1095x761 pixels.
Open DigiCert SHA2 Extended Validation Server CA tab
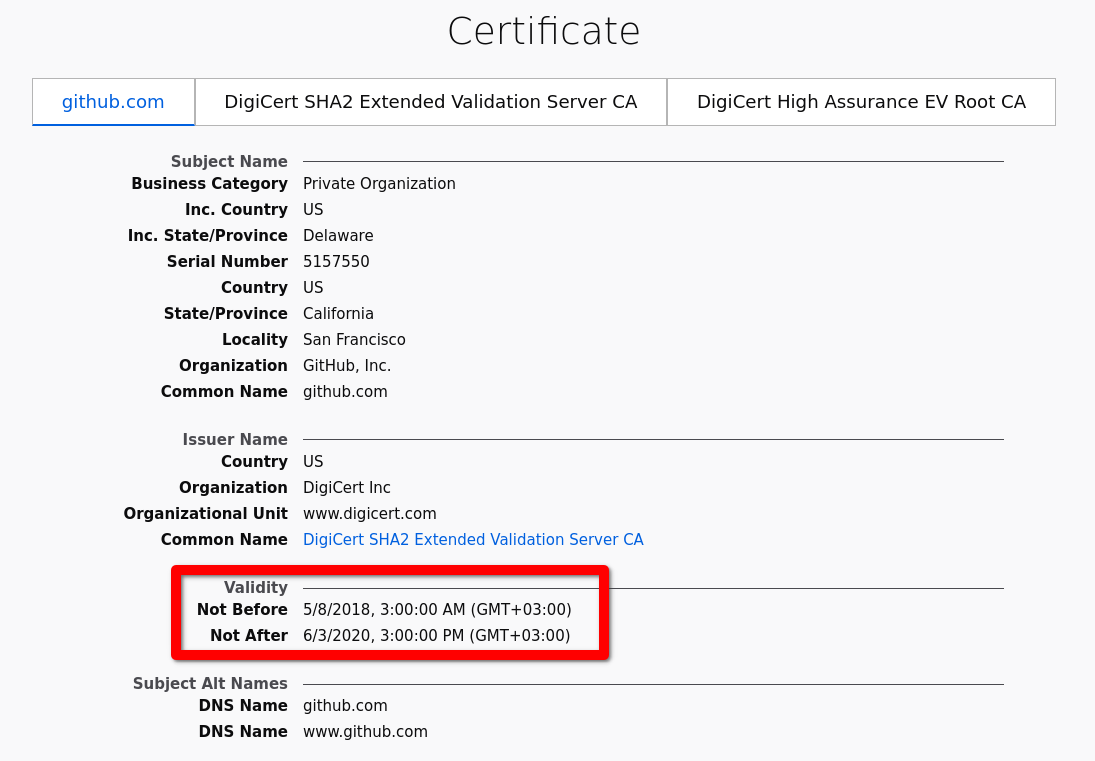click(431, 102)
